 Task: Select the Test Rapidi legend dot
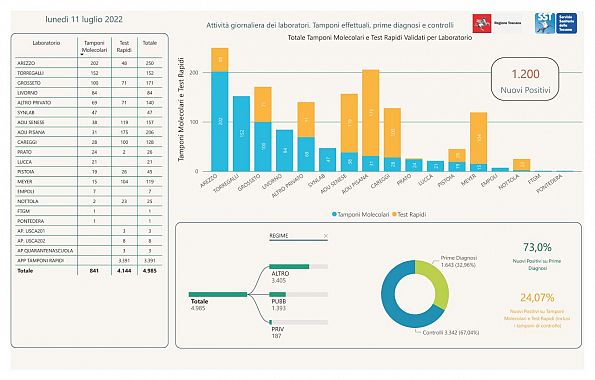click(x=394, y=214)
